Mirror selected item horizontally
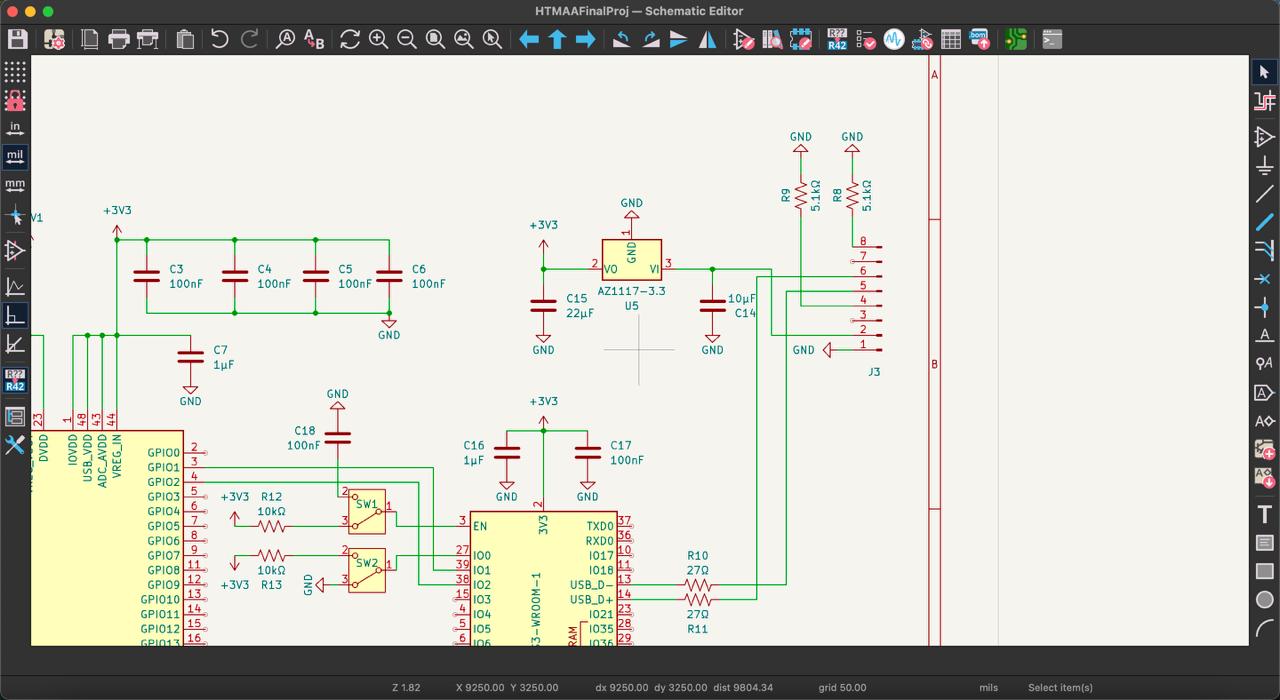 click(x=707, y=39)
